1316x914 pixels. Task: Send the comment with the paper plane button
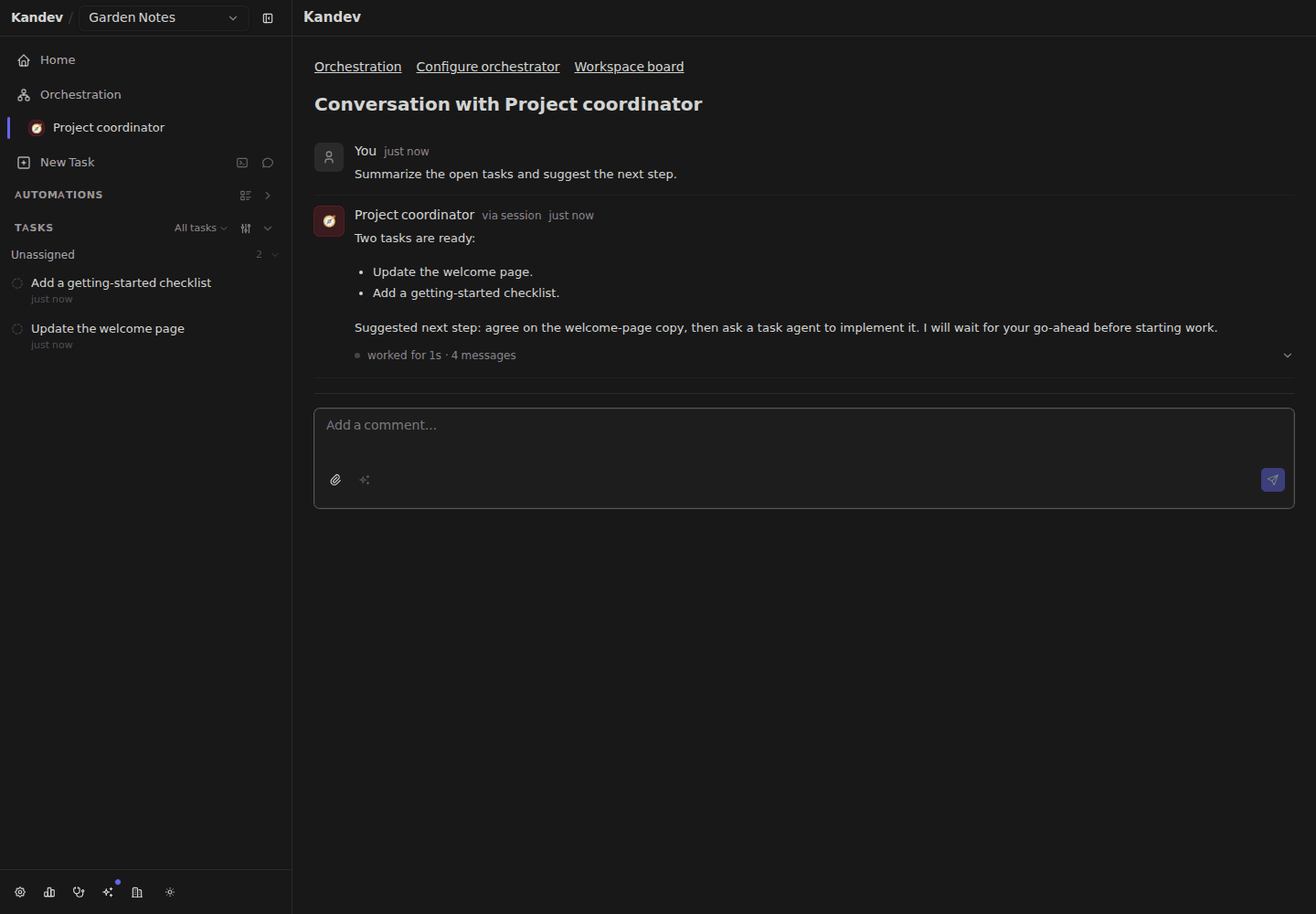(1273, 480)
